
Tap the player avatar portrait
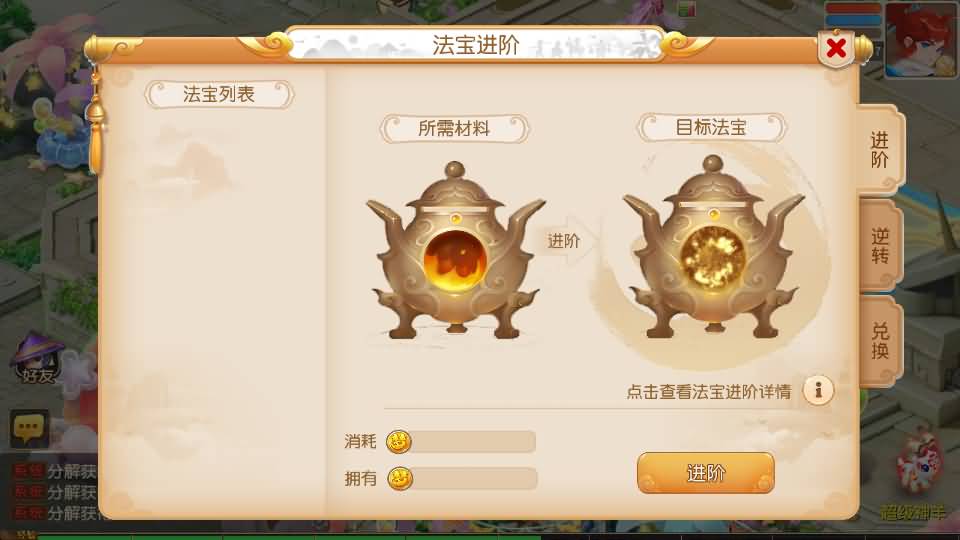point(920,40)
